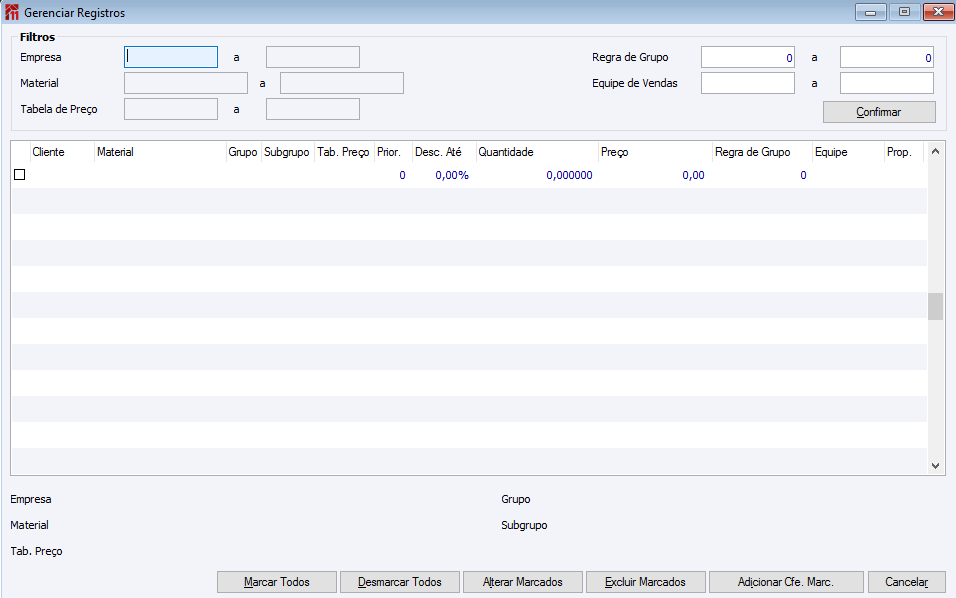Click the Cancelar button
Image resolution: width=956 pixels, height=598 pixels.
coord(907,582)
